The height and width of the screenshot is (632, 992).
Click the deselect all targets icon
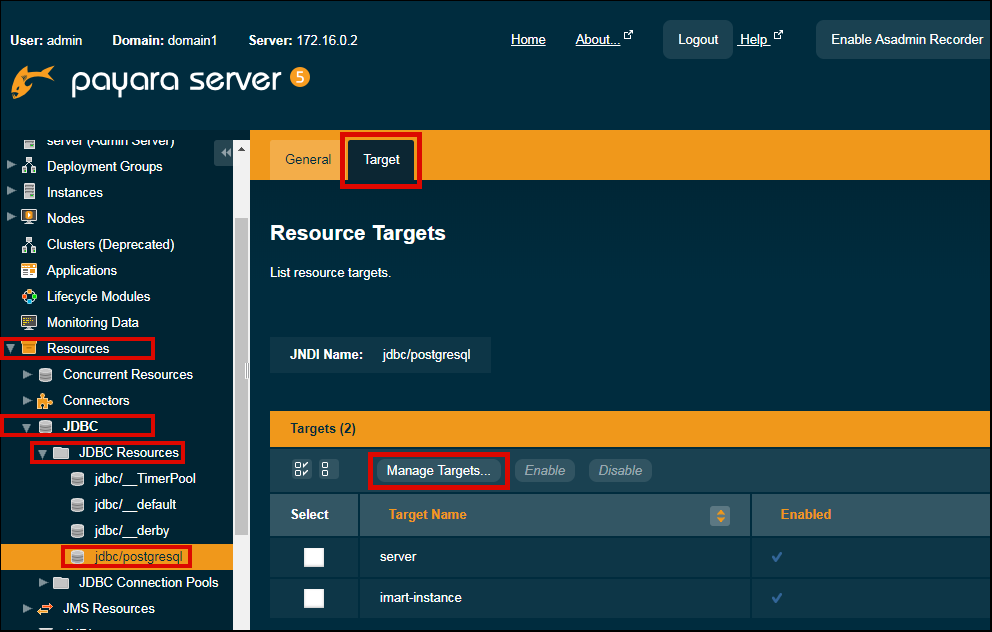pyautogui.click(x=326, y=470)
